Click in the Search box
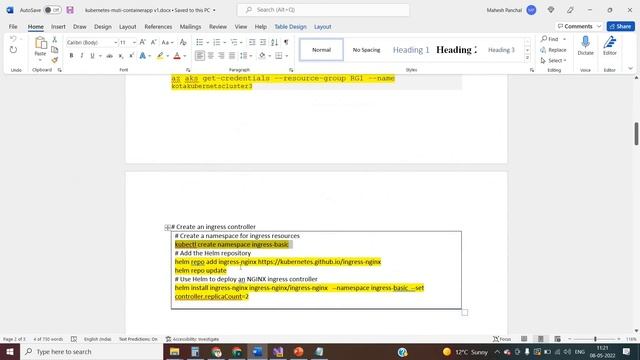This screenshot has height=360, width=640. [x=323, y=10]
